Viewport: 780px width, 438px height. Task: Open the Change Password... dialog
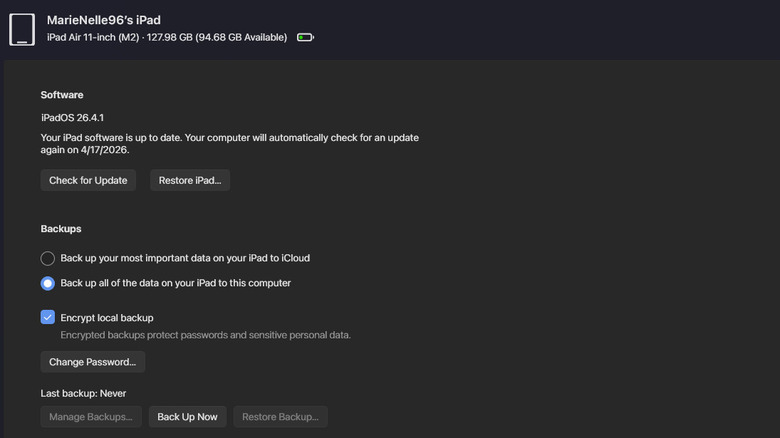click(93, 362)
